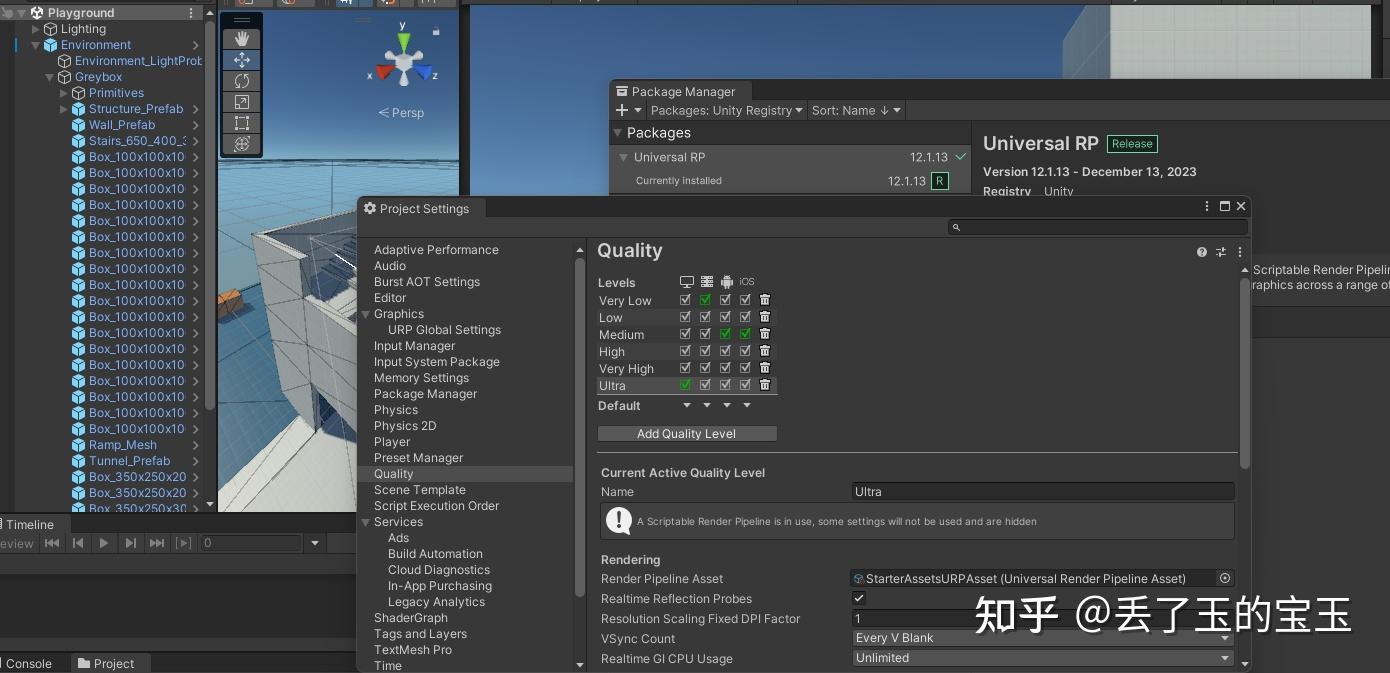Viewport: 1390px width, 673px height.
Task: Activate the Move tool
Action: point(241,60)
